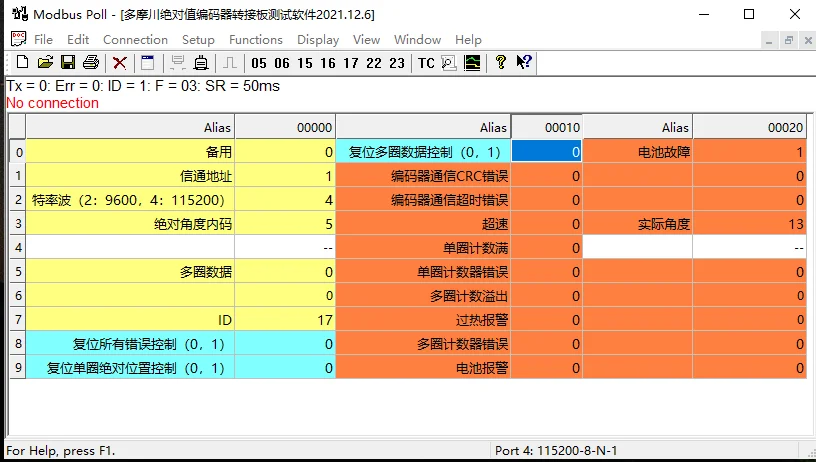Open the Functions menu
Screen dimensions: 816x462
pyautogui.click(x=256, y=40)
